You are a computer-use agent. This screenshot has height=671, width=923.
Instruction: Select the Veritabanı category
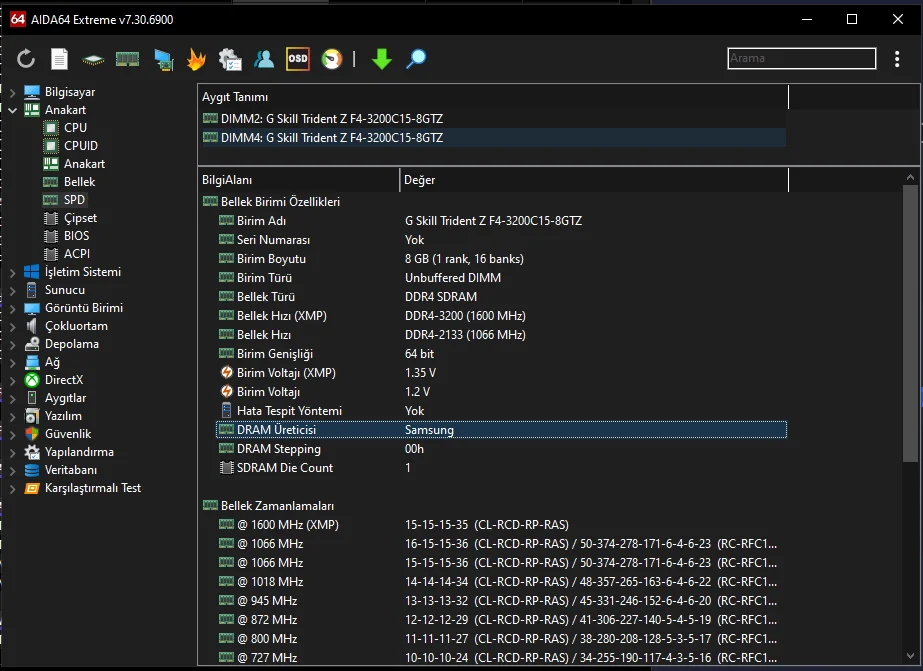[71, 470]
